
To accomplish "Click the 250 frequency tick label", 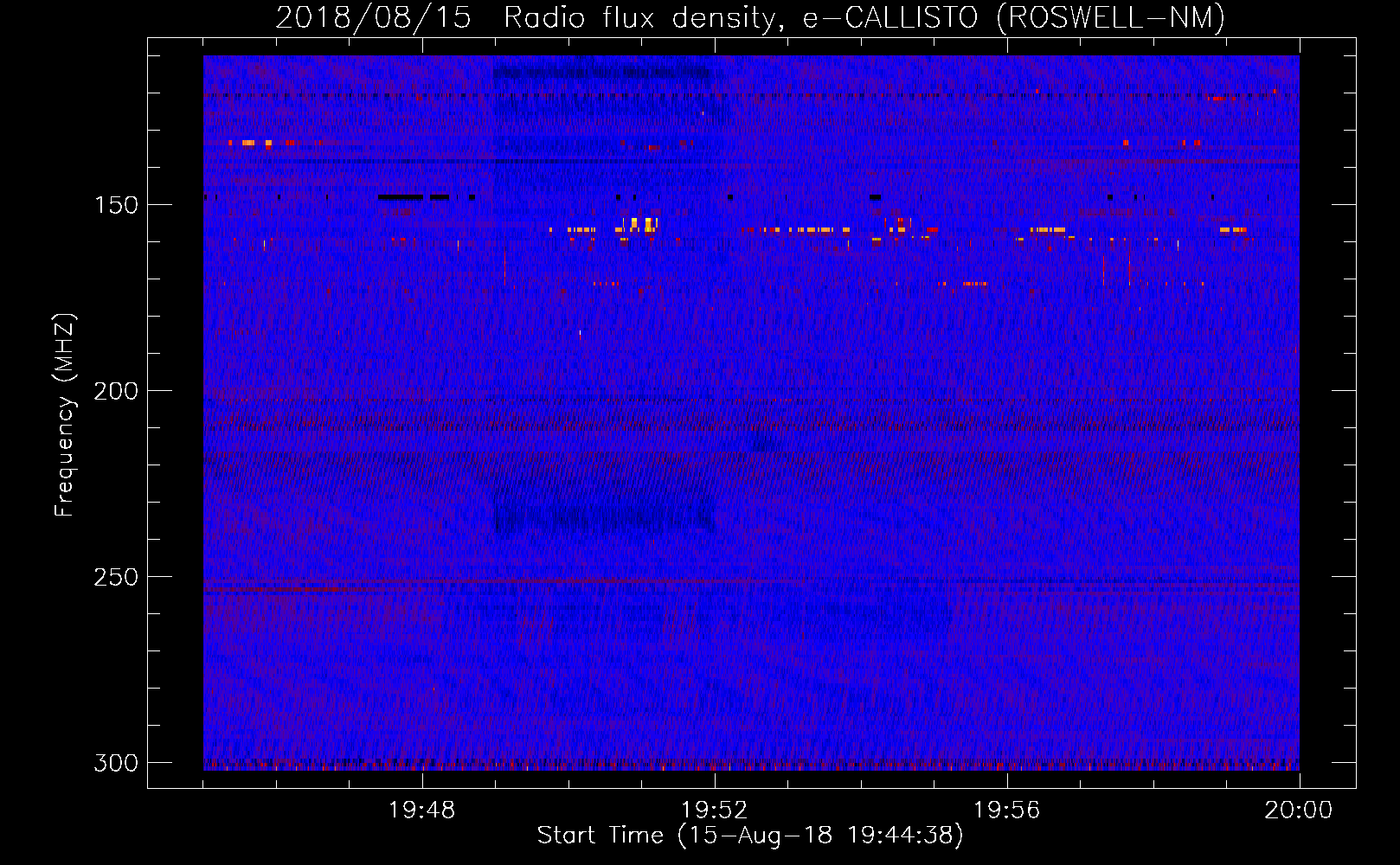I will [116, 577].
